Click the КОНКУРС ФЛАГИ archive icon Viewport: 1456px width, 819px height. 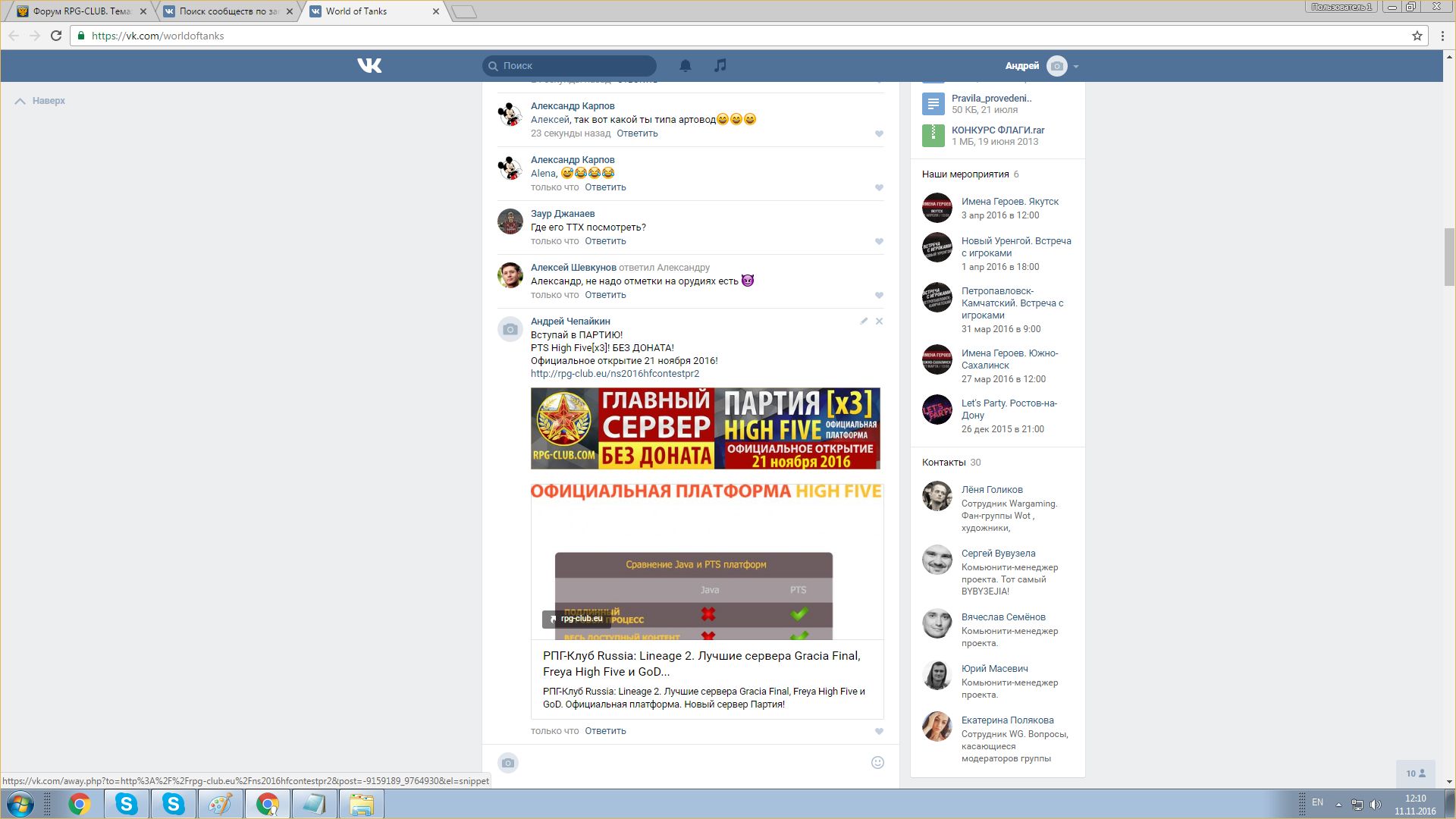coord(934,136)
